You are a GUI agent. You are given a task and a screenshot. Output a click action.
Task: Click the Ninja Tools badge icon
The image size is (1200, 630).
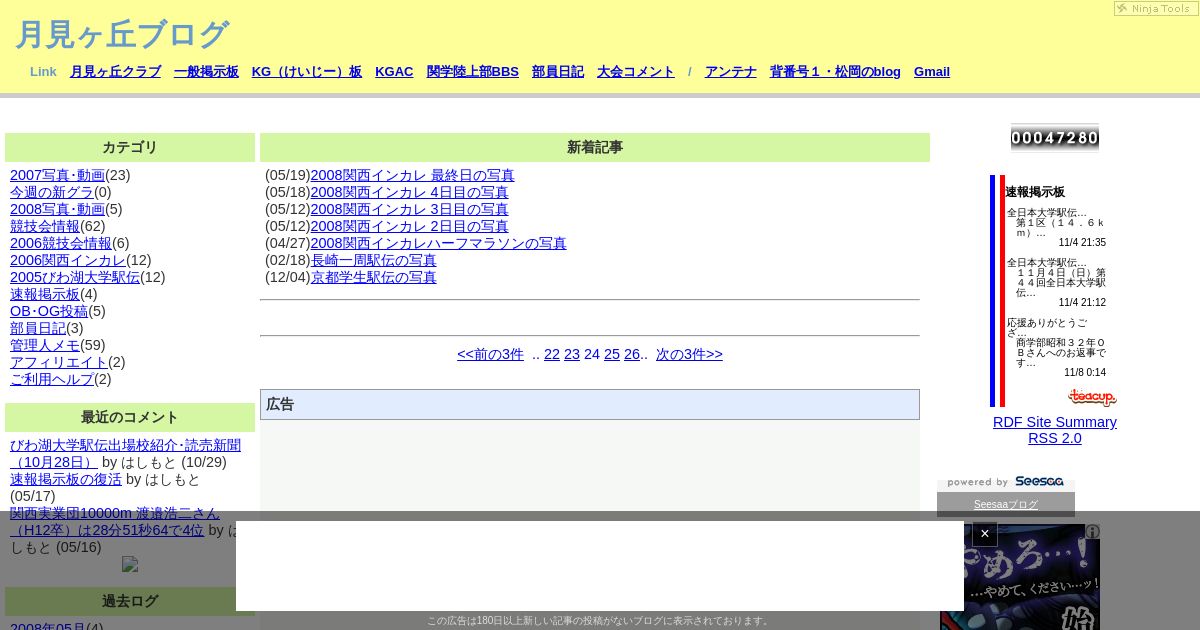coord(1155,8)
